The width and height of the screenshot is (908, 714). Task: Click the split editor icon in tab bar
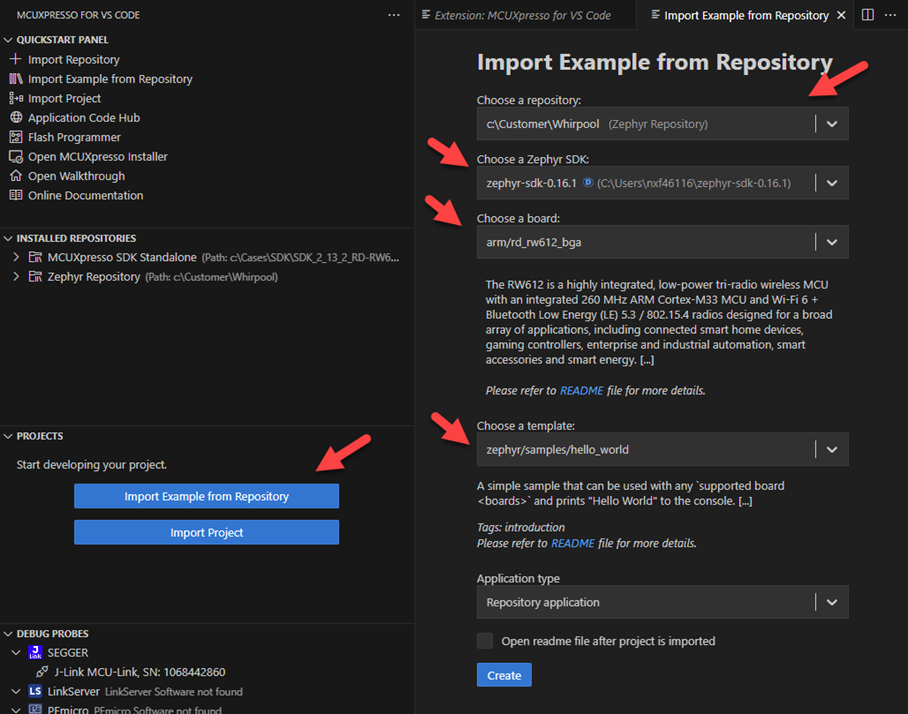coord(867,15)
